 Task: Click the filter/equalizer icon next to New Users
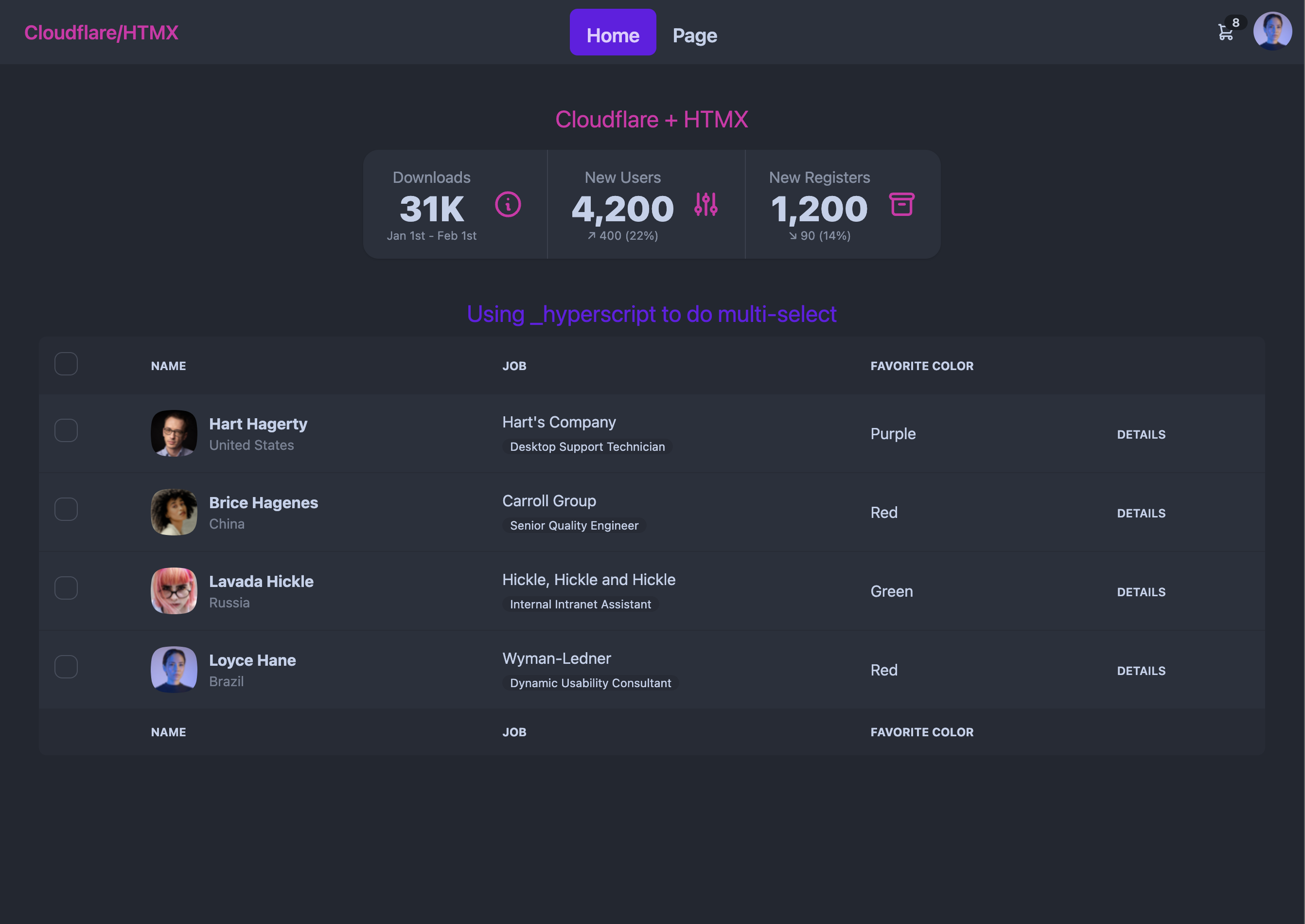click(x=706, y=205)
